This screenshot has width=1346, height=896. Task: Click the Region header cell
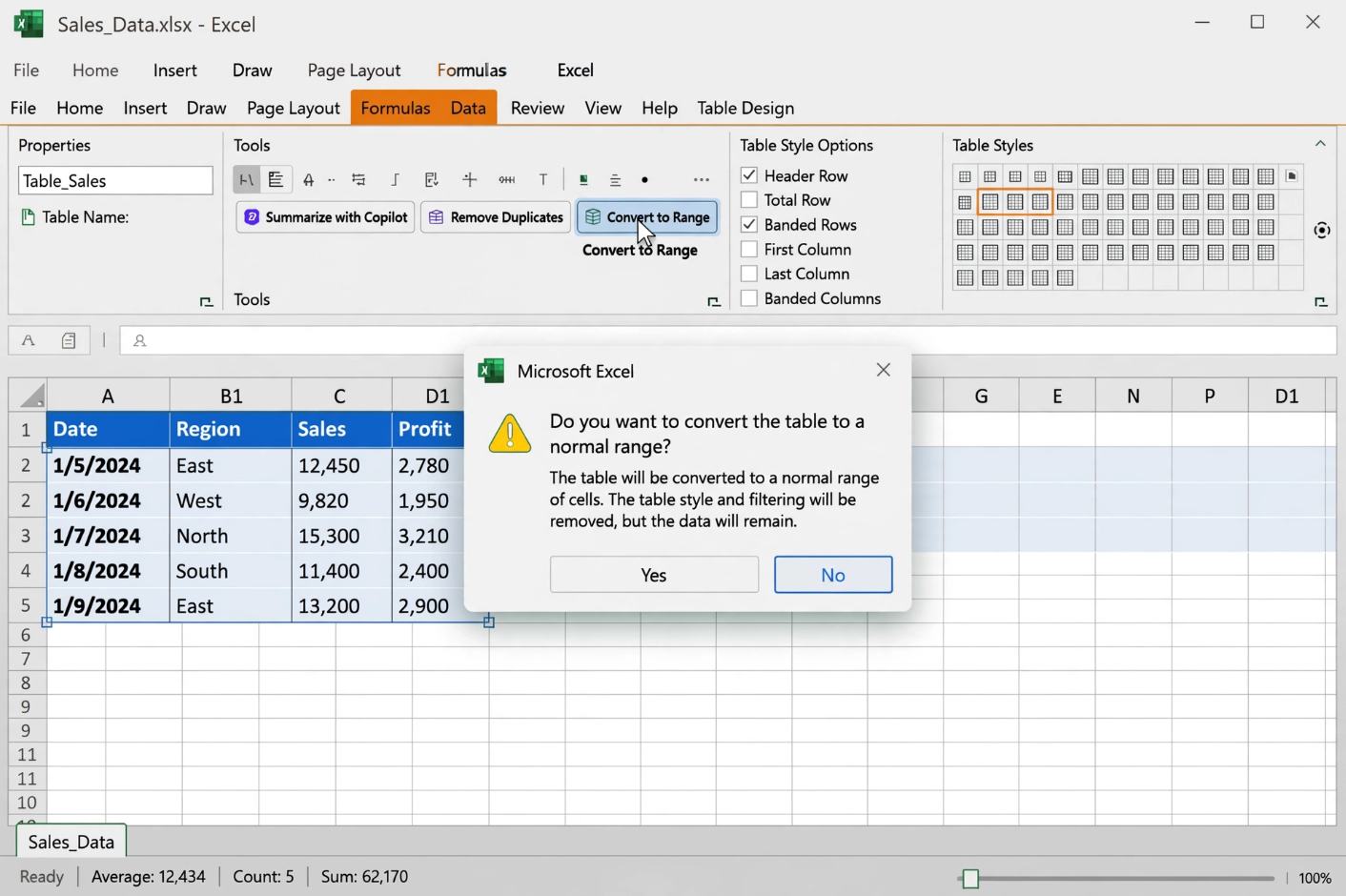point(231,429)
